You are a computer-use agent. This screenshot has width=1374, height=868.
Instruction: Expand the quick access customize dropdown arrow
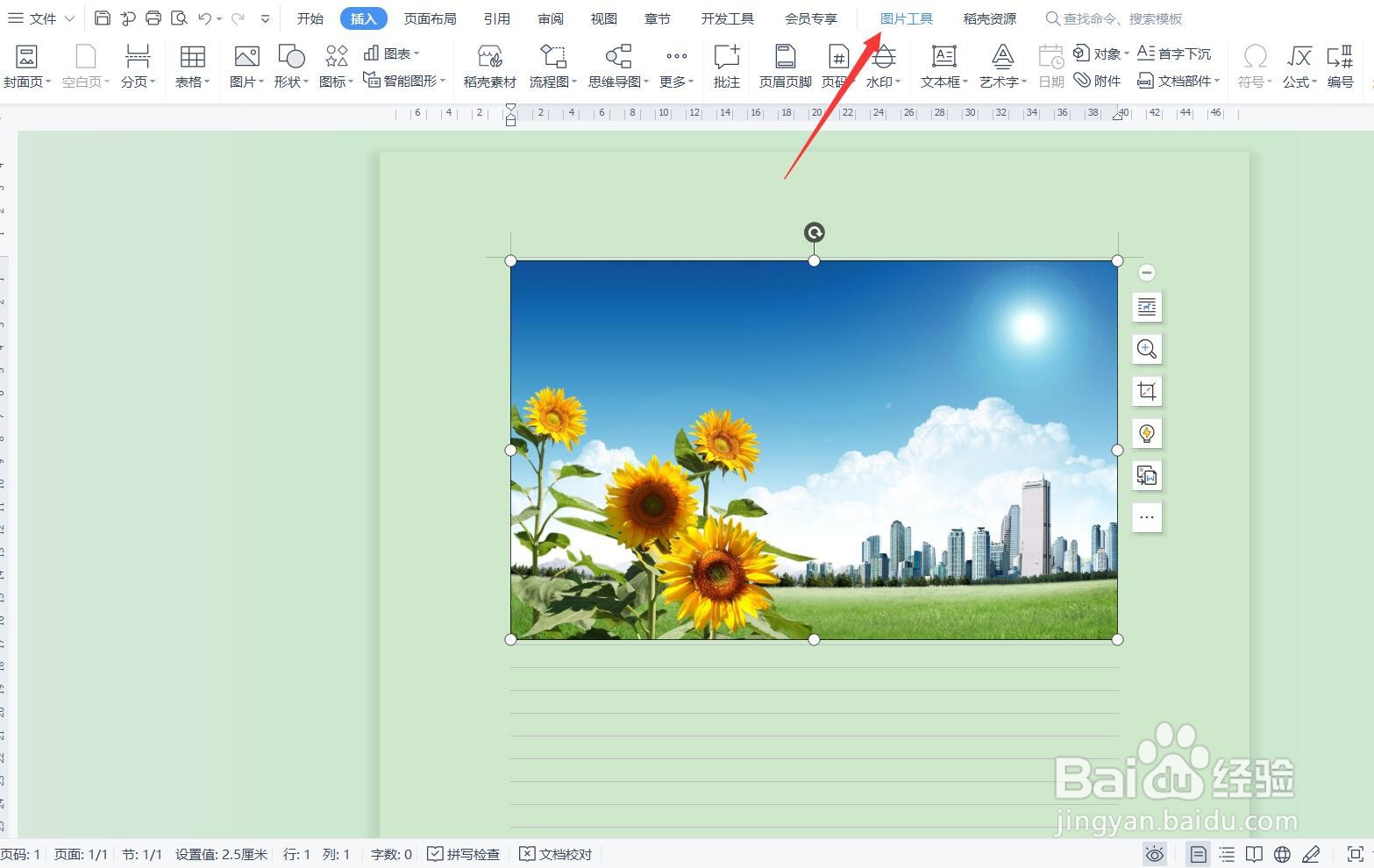(265, 18)
